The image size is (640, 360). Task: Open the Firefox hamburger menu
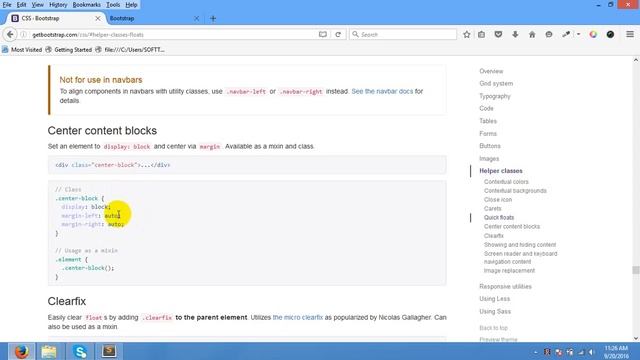630,35
